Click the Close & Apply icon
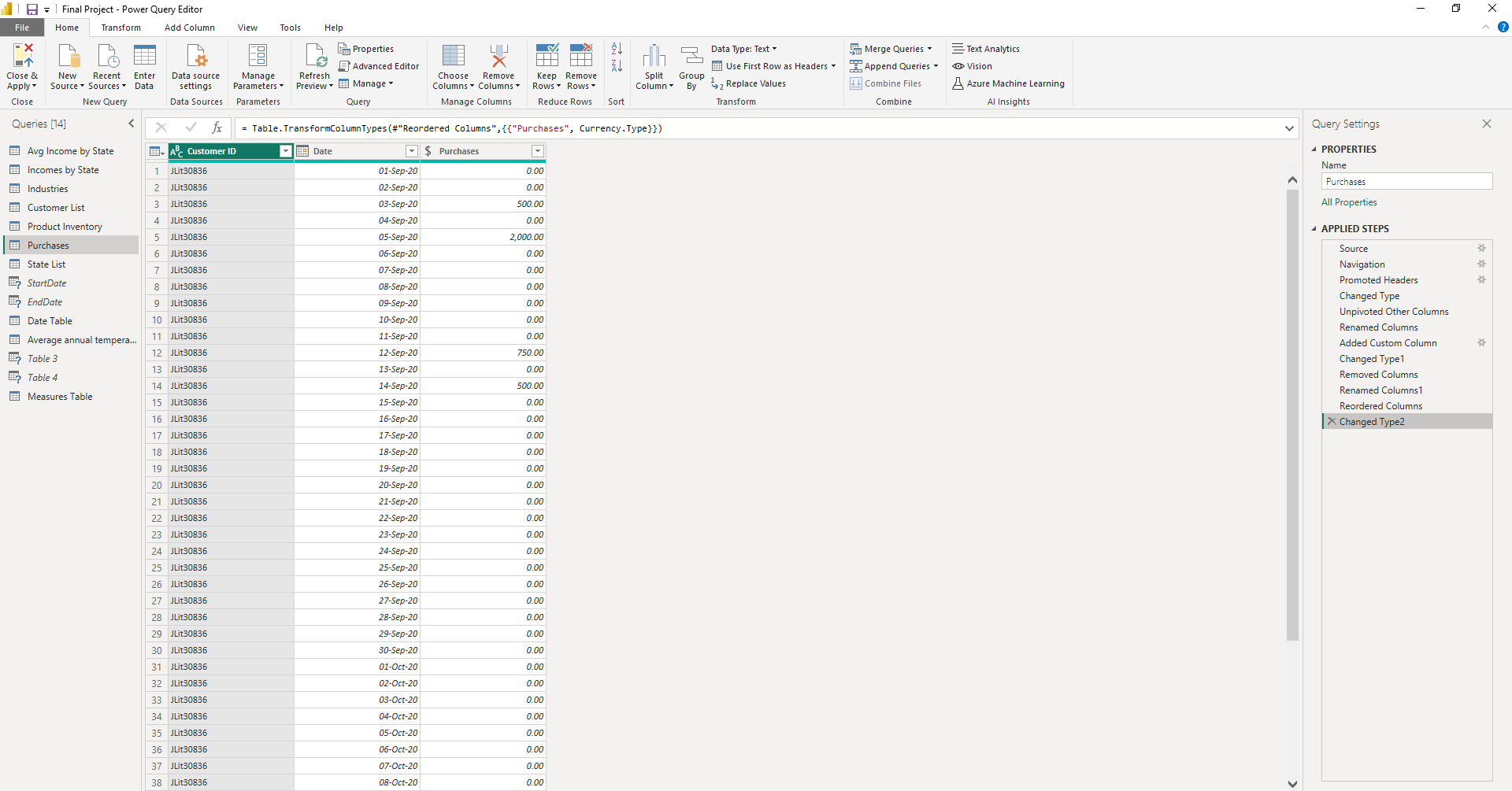Viewport: 1512px width, 791px height. point(22,56)
